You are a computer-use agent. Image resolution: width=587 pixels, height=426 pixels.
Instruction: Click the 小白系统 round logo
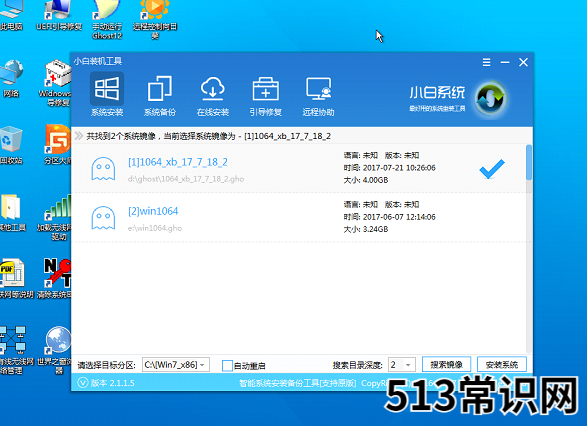[x=490, y=99]
